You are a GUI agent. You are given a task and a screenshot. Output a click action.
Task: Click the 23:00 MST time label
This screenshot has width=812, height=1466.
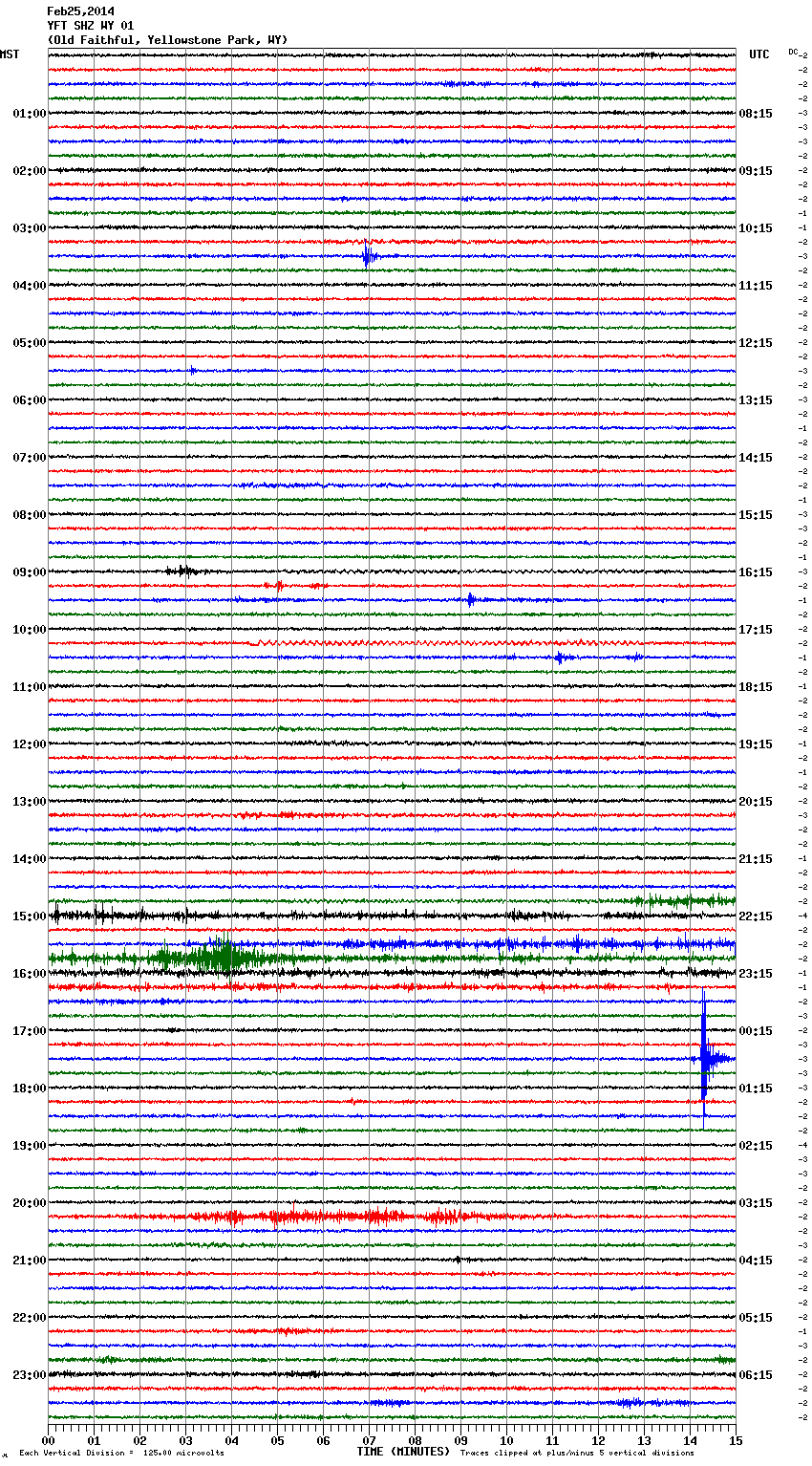pyautogui.click(x=30, y=1375)
